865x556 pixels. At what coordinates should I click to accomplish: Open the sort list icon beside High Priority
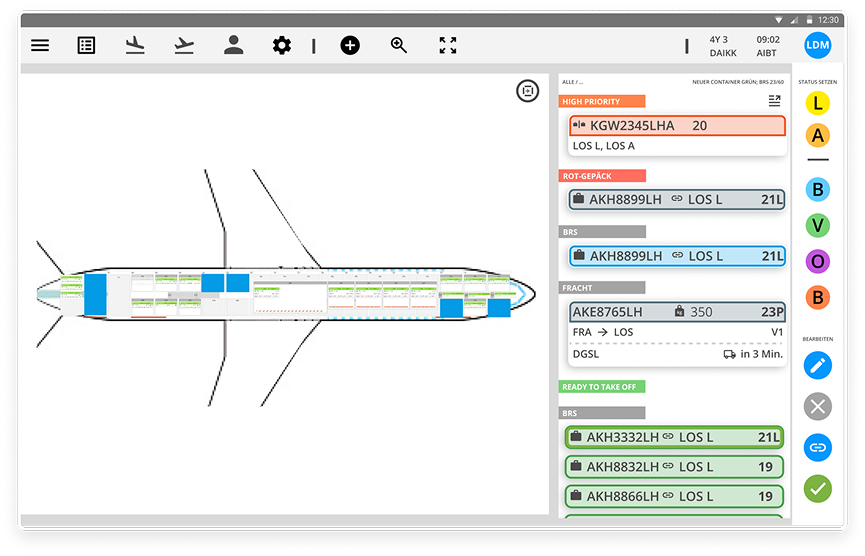pyautogui.click(x=774, y=101)
